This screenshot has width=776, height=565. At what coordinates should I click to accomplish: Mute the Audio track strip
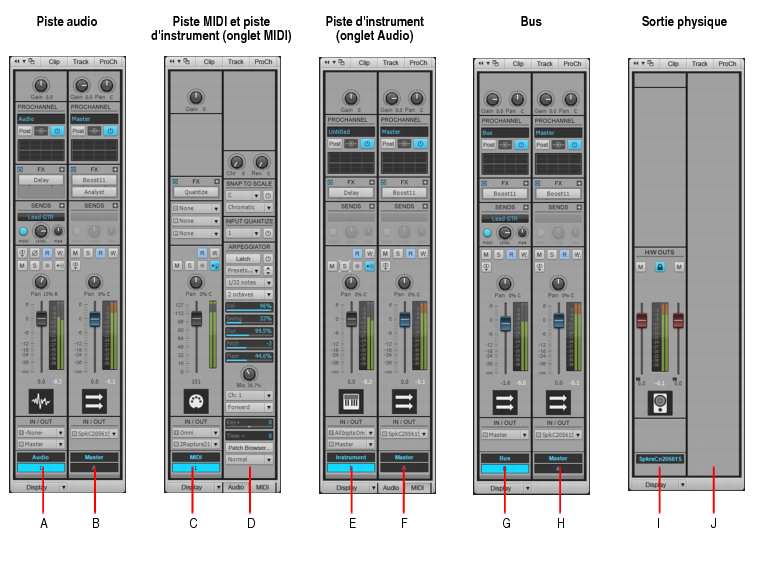[x=22, y=266]
